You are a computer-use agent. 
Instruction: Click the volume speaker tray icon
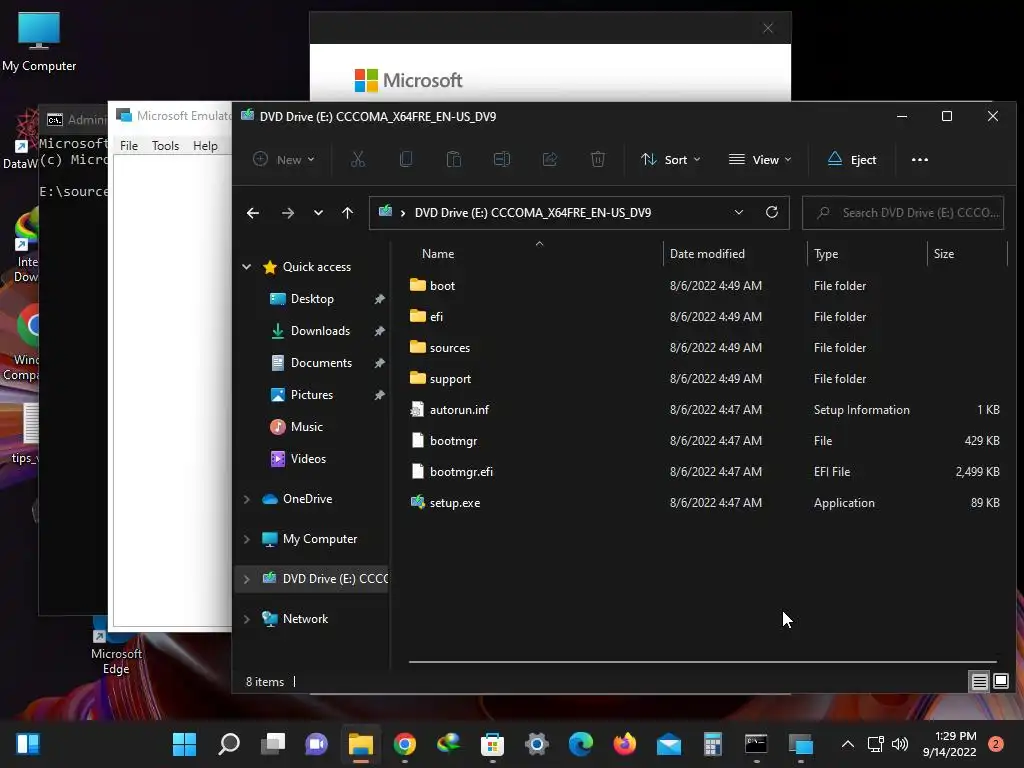tap(900, 744)
